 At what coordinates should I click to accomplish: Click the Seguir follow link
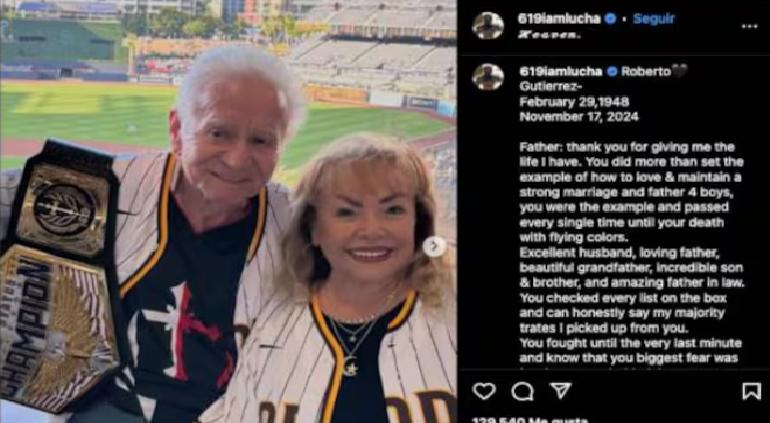point(654,19)
